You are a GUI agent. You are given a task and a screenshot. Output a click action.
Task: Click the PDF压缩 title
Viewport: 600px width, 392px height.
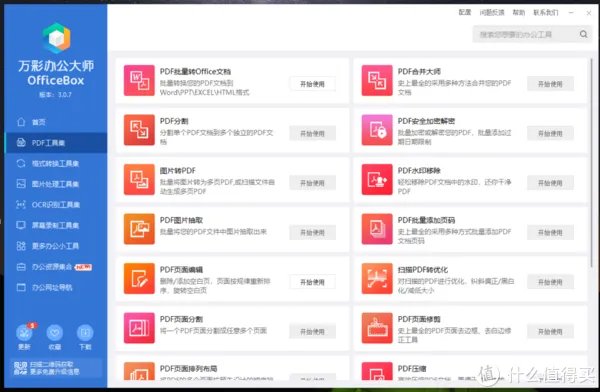(x=412, y=369)
